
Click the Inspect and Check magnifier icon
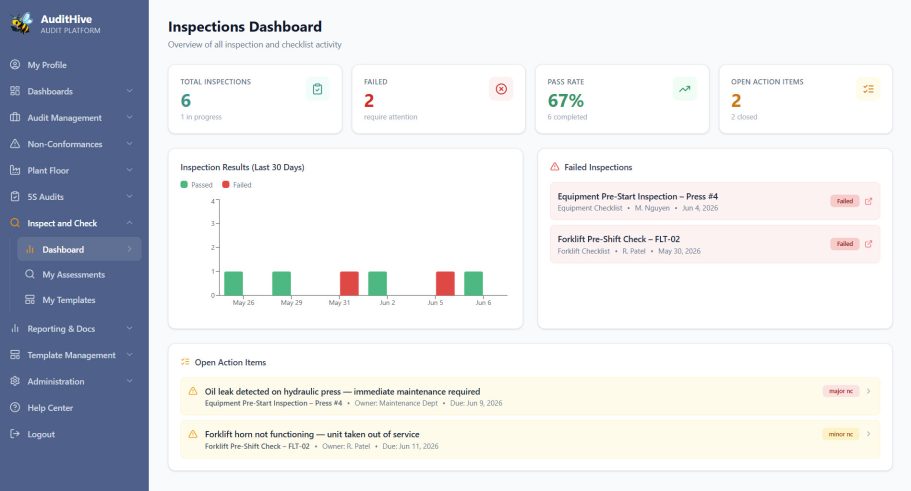(x=15, y=223)
